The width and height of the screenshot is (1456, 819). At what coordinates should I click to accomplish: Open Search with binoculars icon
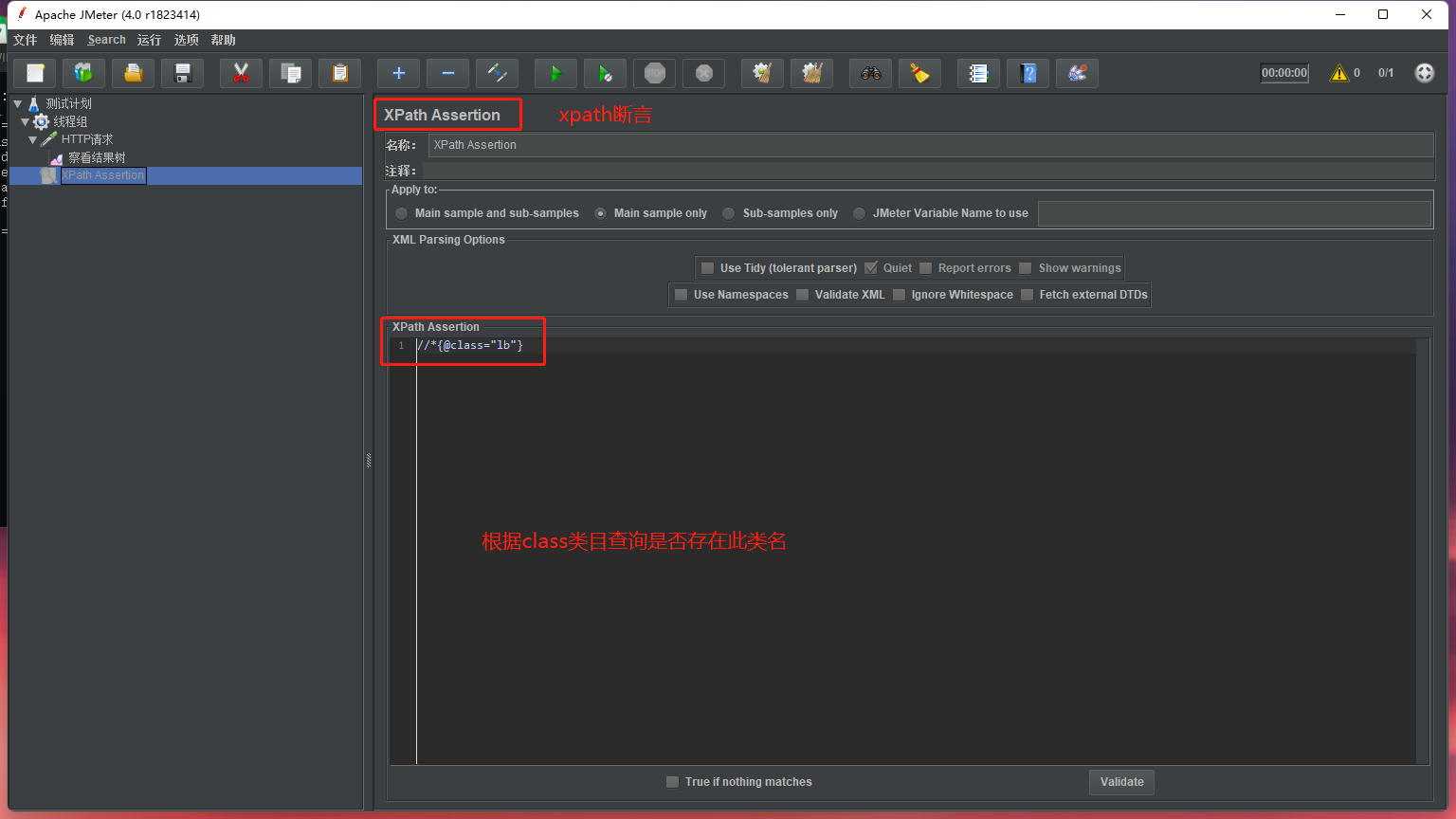pyautogui.click(x=871, y=73)
